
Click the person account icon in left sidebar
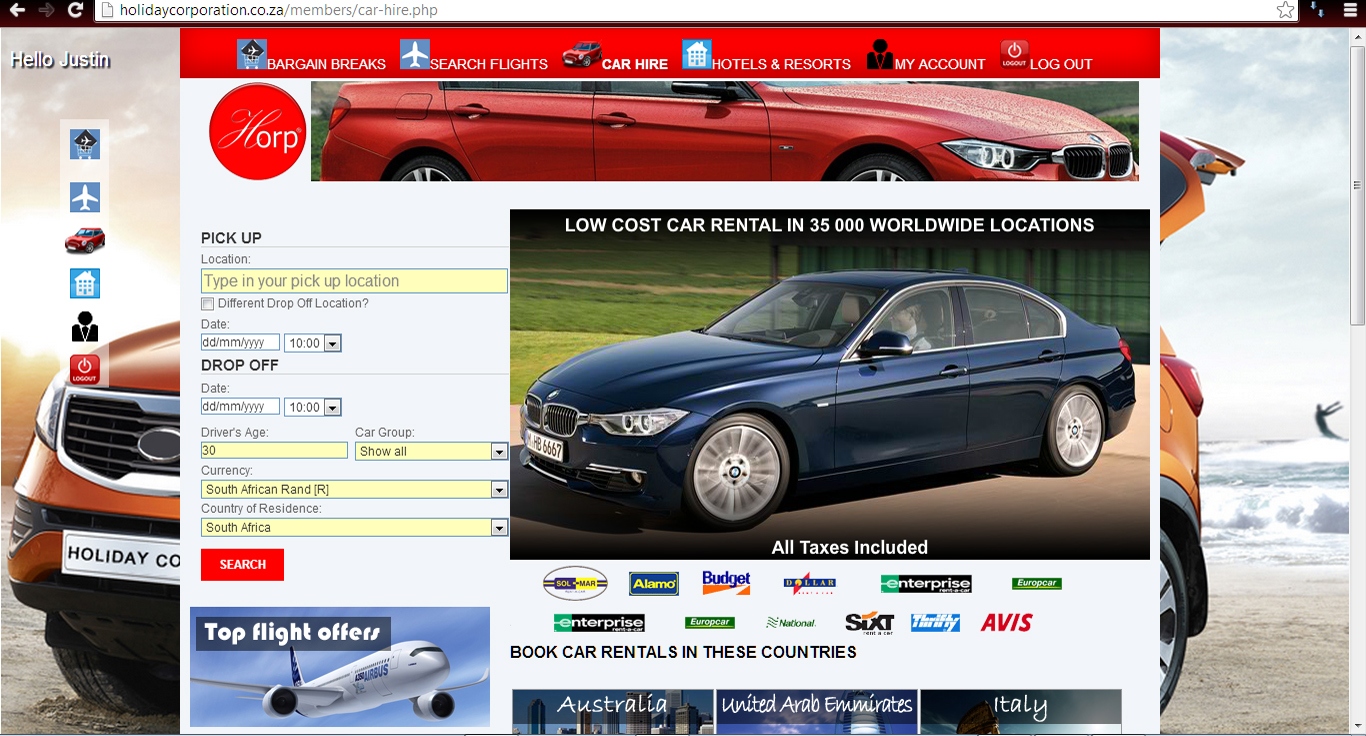click(x=85, y=327)
